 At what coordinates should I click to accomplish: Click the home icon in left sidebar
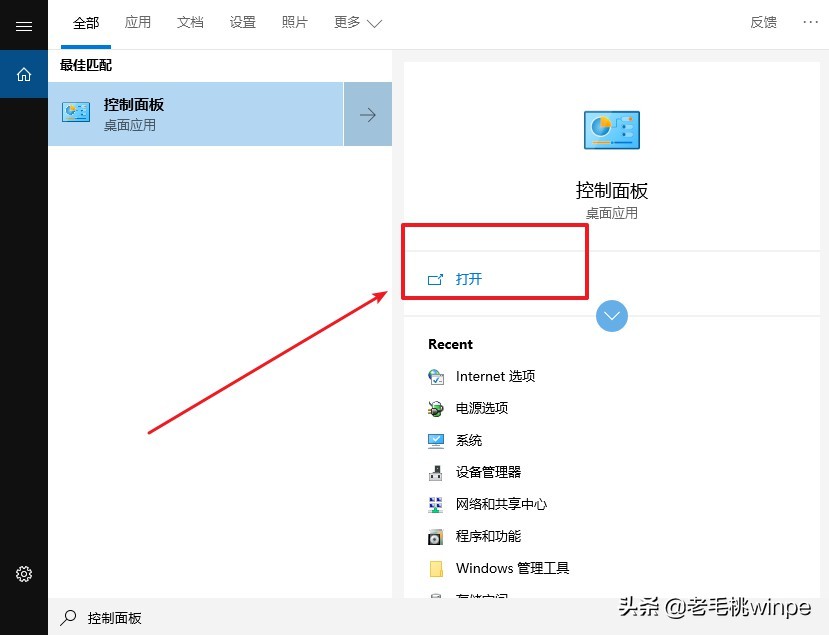click(24, 74)
